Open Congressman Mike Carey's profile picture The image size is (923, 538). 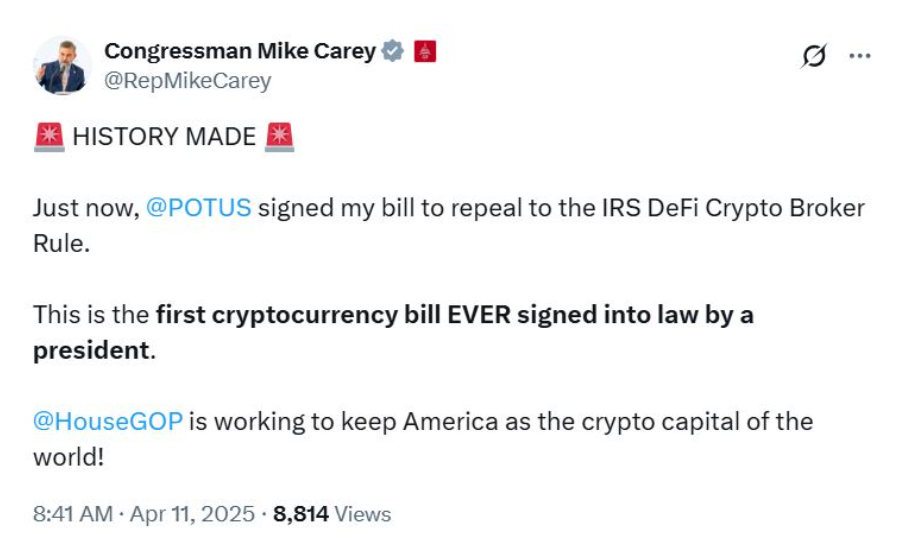[x=62, y=65]
